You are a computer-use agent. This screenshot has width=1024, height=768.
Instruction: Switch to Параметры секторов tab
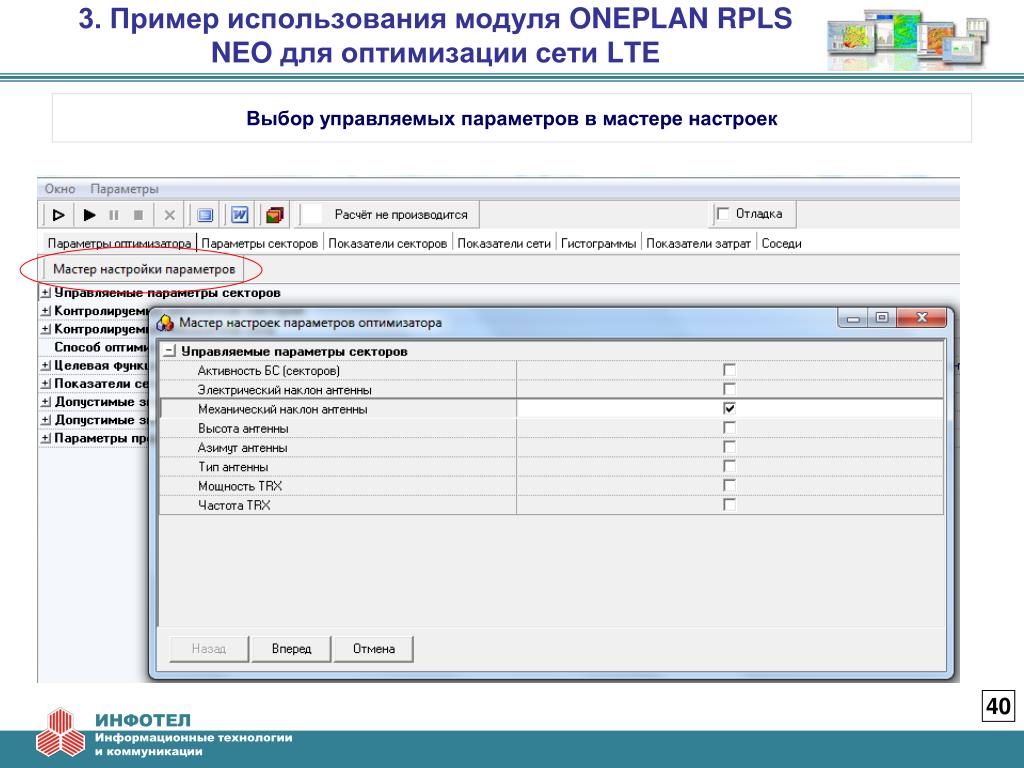click(259, 243)
